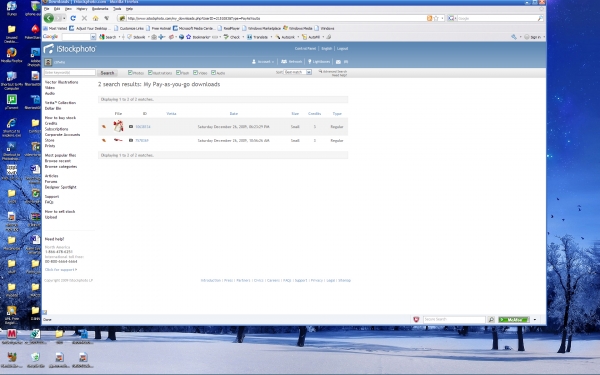The width and height of the screenshot is (600, 375).
Task: Toggle the Illustrations filter checkbox
Action: 150,72
